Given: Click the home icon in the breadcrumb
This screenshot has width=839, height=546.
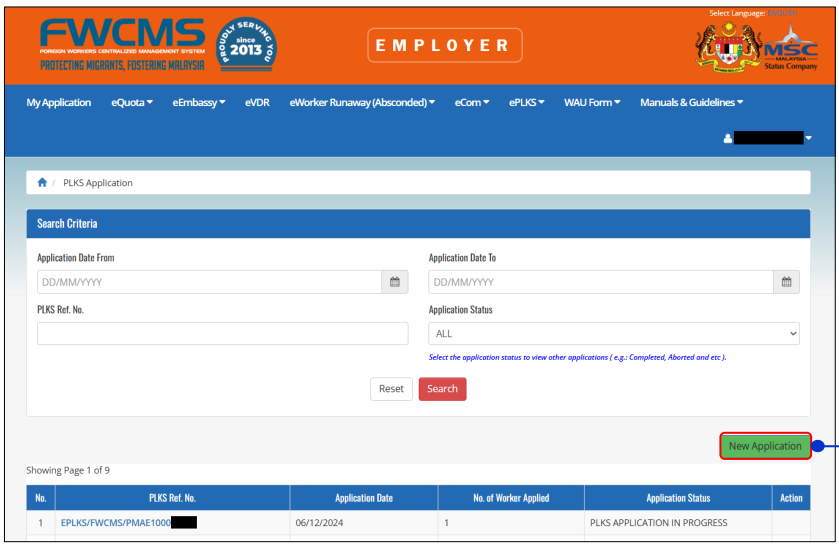Looking at the screenshot, I should [x=42, y=183].
